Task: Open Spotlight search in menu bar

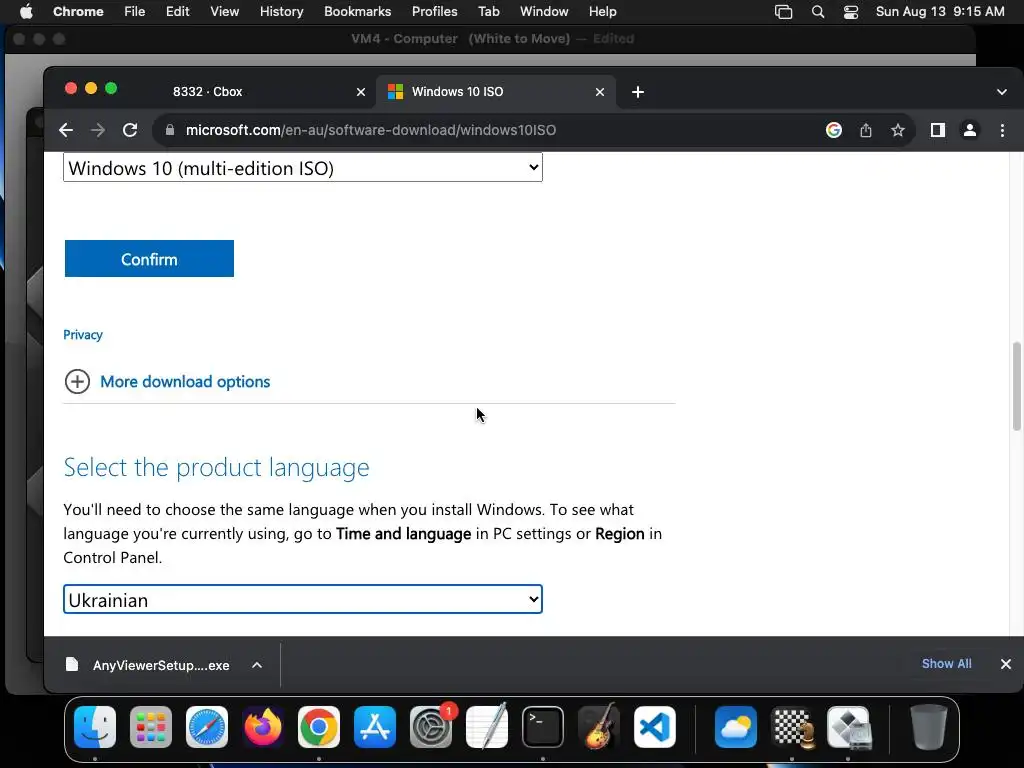Action: coord(818,12)
